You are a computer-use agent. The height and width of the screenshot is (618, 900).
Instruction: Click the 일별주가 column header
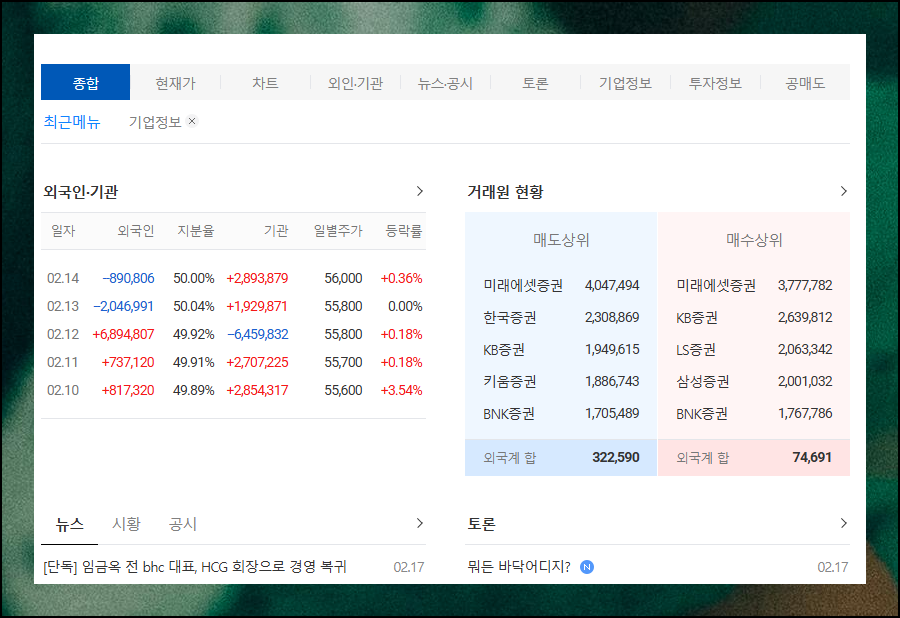tap(338, 231)
